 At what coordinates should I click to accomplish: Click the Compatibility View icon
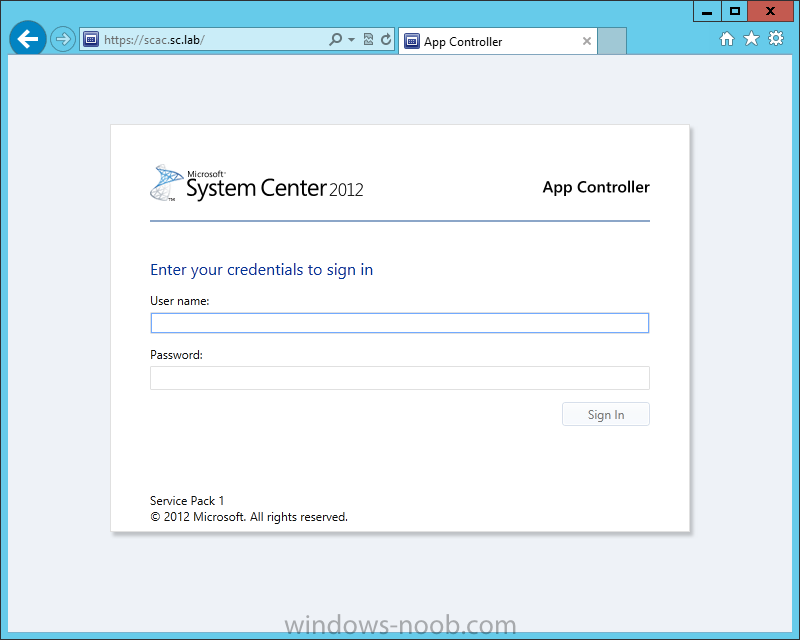click(x=368, y=39)
